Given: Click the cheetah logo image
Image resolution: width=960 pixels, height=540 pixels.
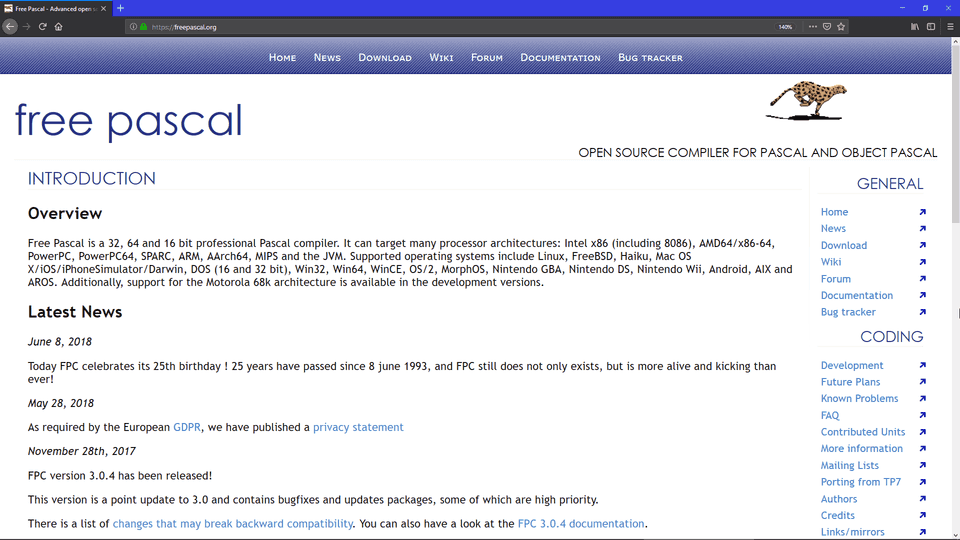Looking at the screenshot, I should 806,100.
